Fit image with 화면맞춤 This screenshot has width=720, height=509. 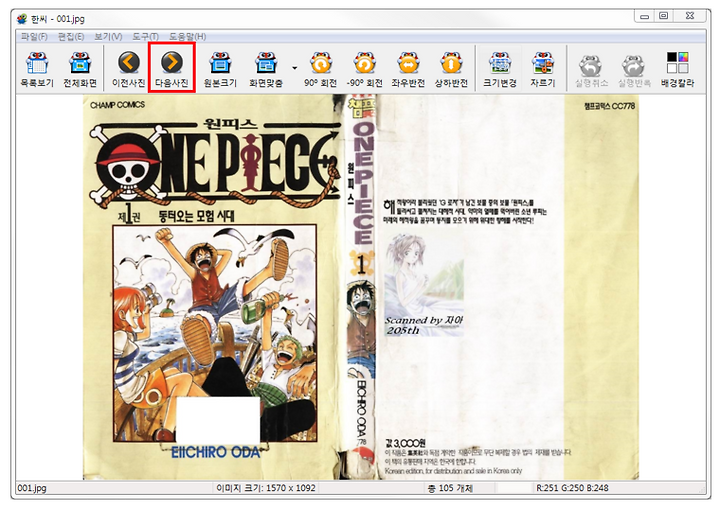(266, 69)
